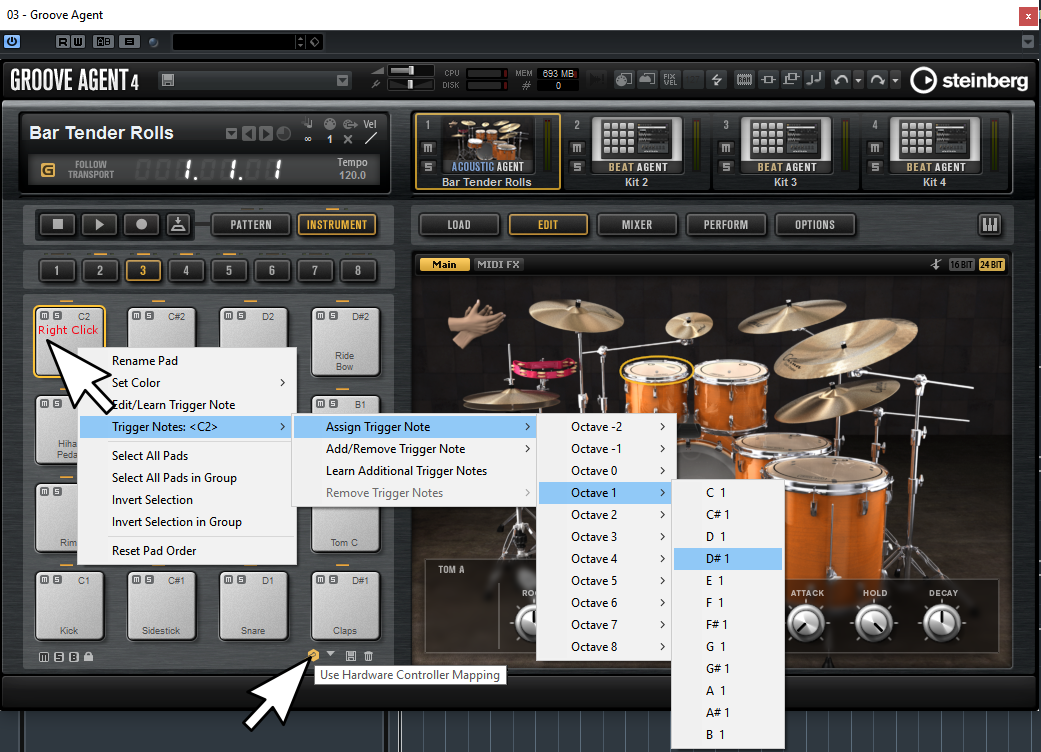Click the A/B comparison settings icon
Screen dimensions: 1041x752
103,42
